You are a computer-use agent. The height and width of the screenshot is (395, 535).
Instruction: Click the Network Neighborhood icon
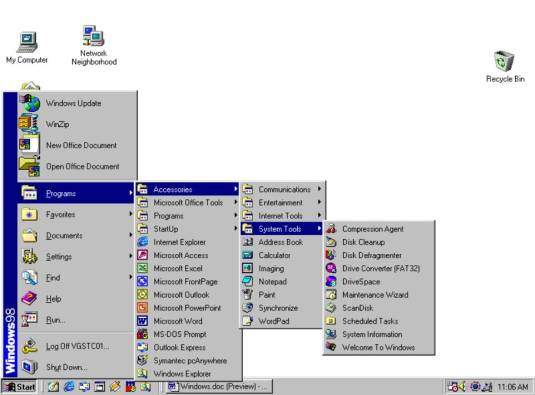94,46
